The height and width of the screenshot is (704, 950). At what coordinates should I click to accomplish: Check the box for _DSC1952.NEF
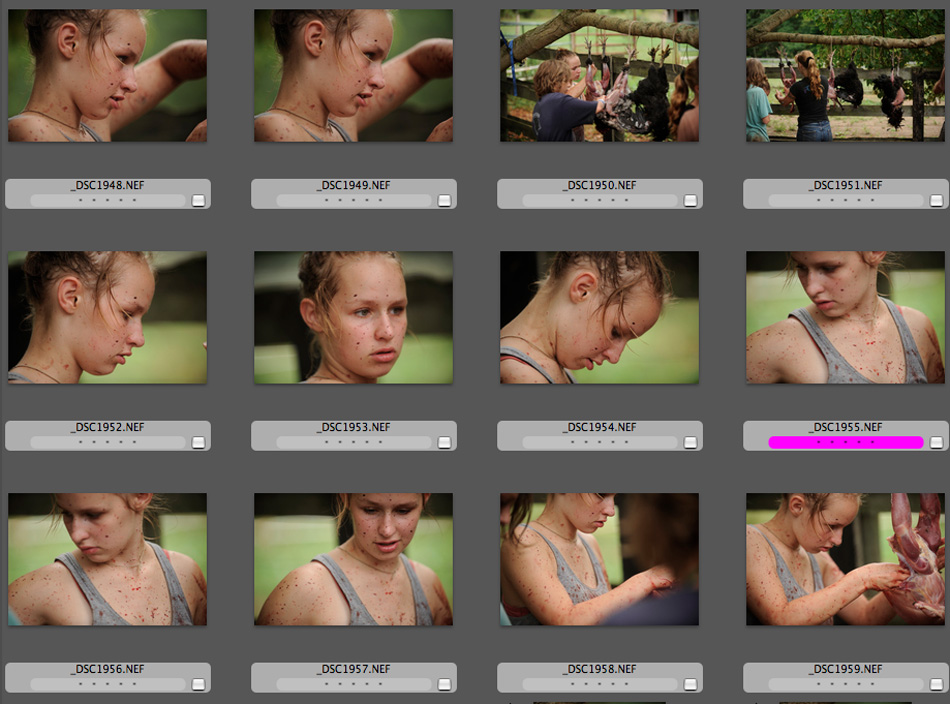(x=198, y=442)
